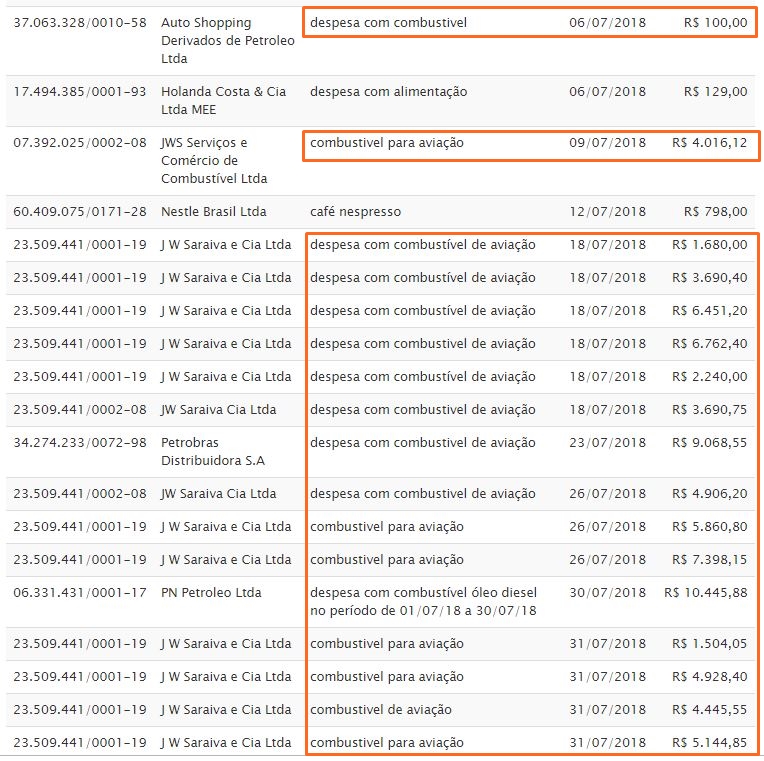Select supplier Nestle Brasil Ltda
764x761 pixels.
[x=213, y=211]
